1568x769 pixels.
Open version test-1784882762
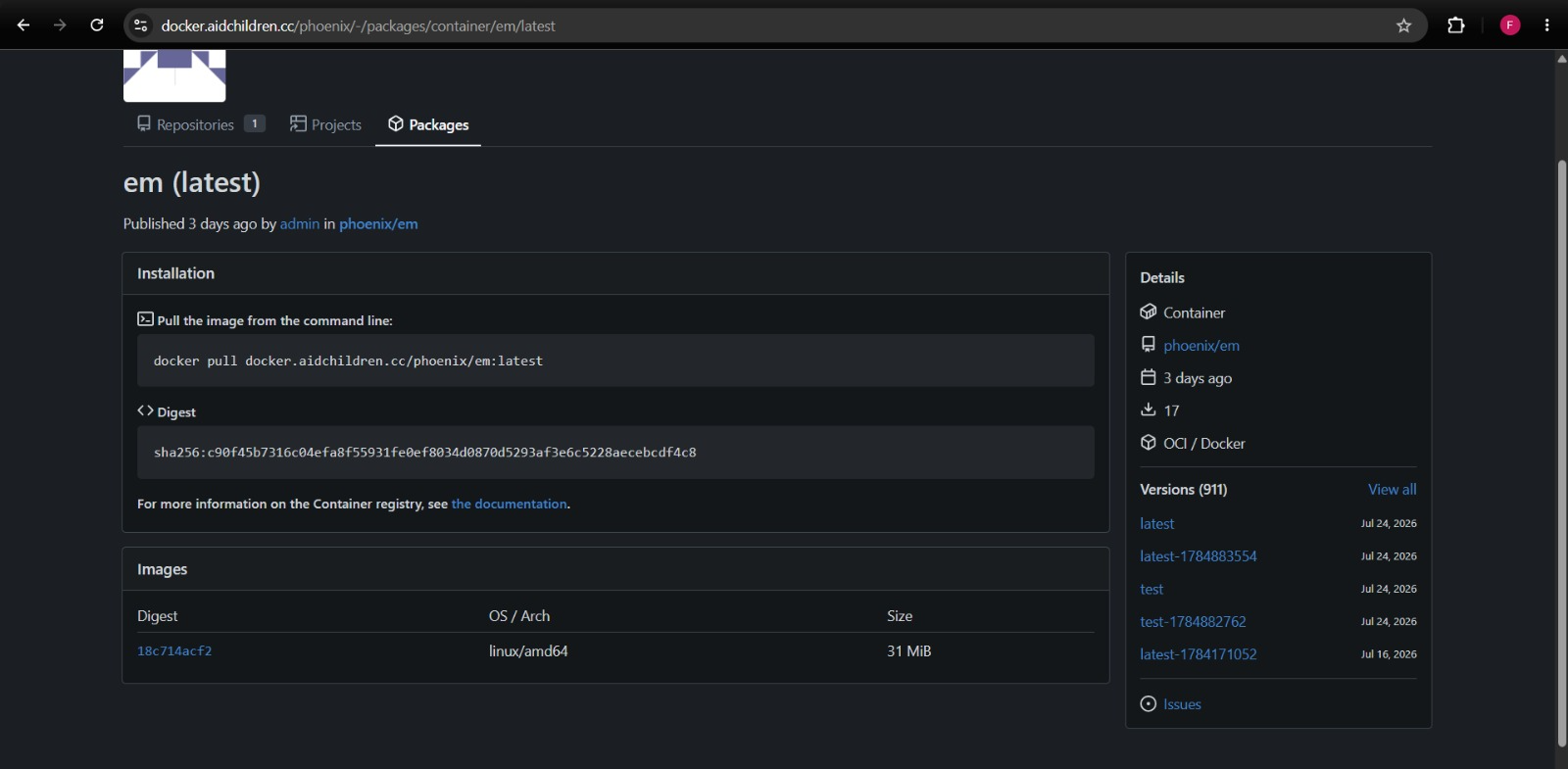pos(1193,622)
